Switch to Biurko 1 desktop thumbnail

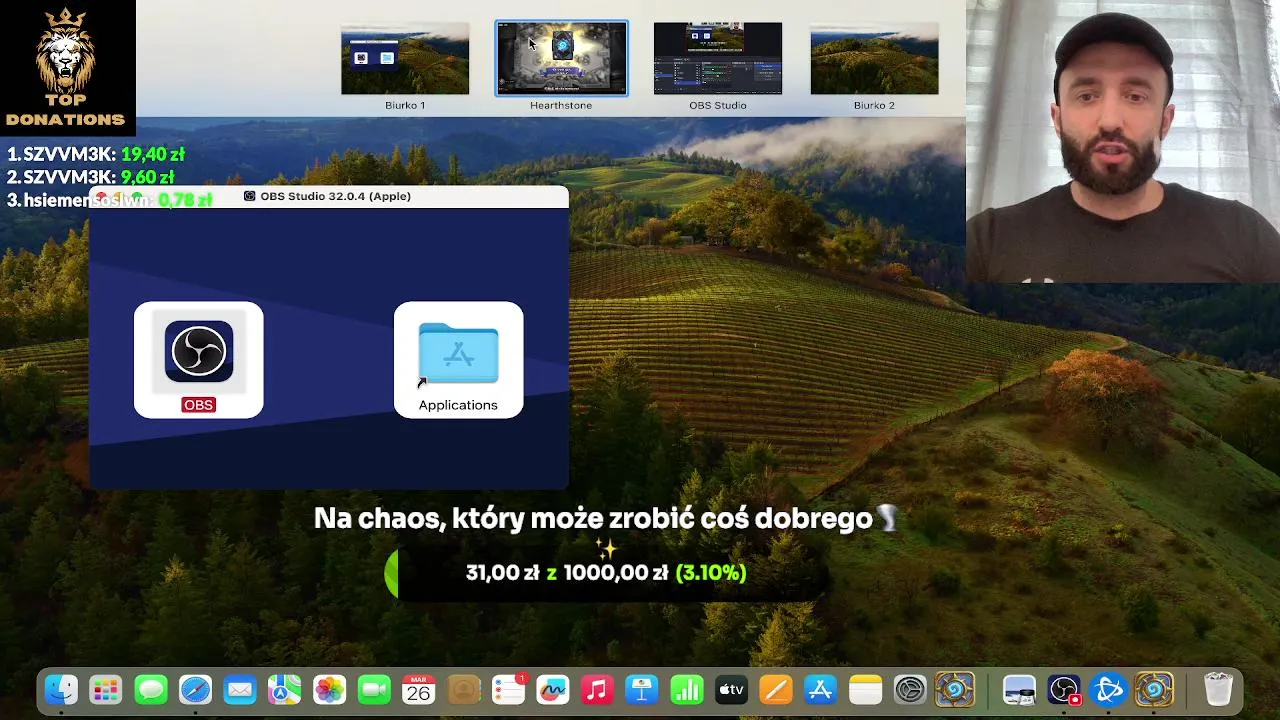(405, 59)
